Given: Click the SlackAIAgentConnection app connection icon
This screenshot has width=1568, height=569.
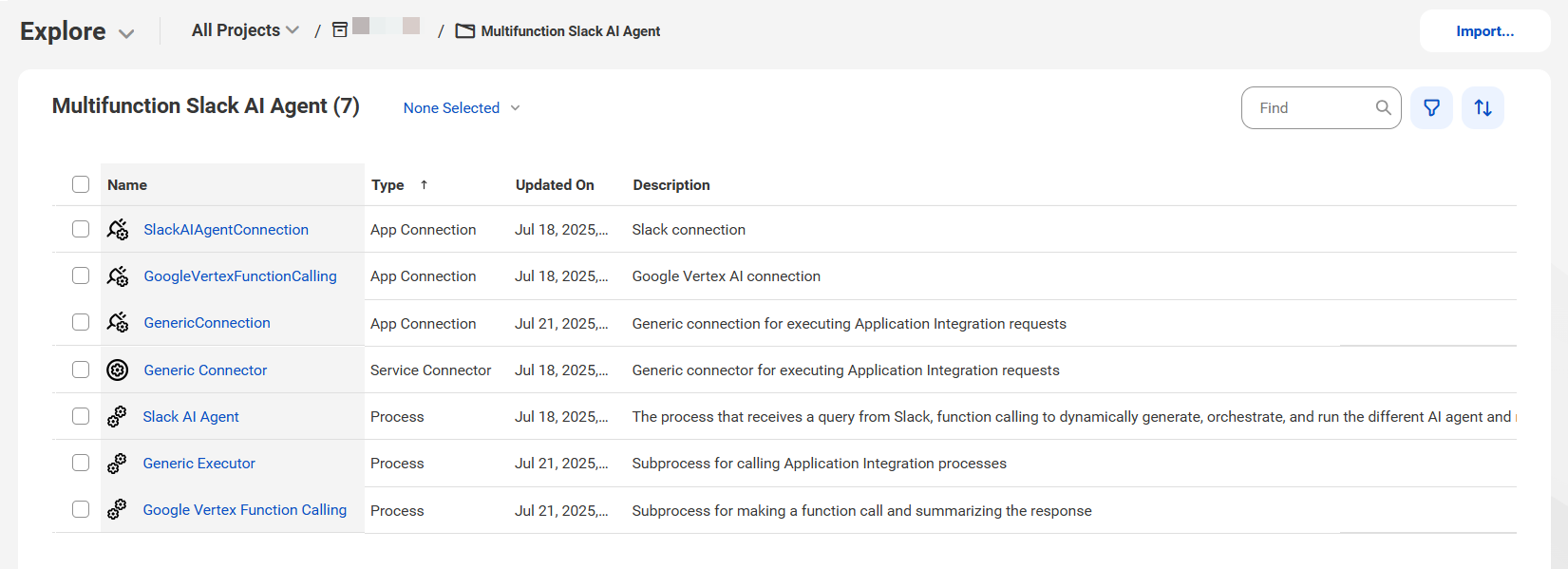Looking at the screenshot, I should coord(118,229).
